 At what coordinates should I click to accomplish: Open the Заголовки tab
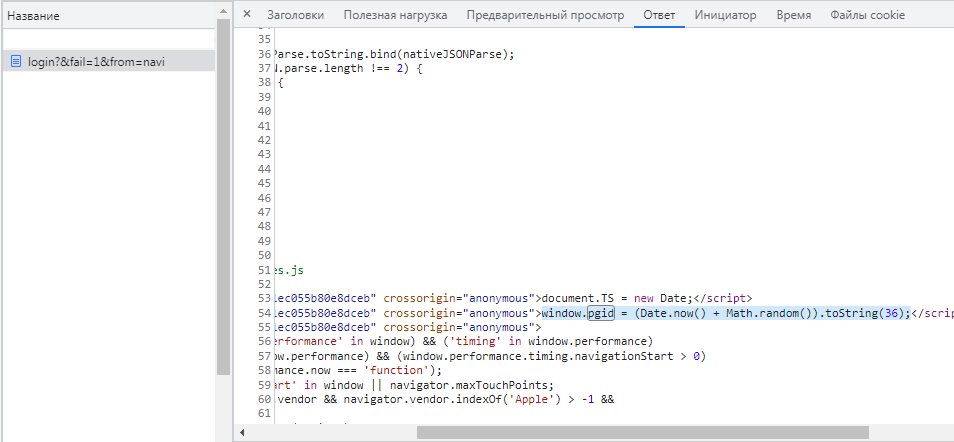coord(296,15)
